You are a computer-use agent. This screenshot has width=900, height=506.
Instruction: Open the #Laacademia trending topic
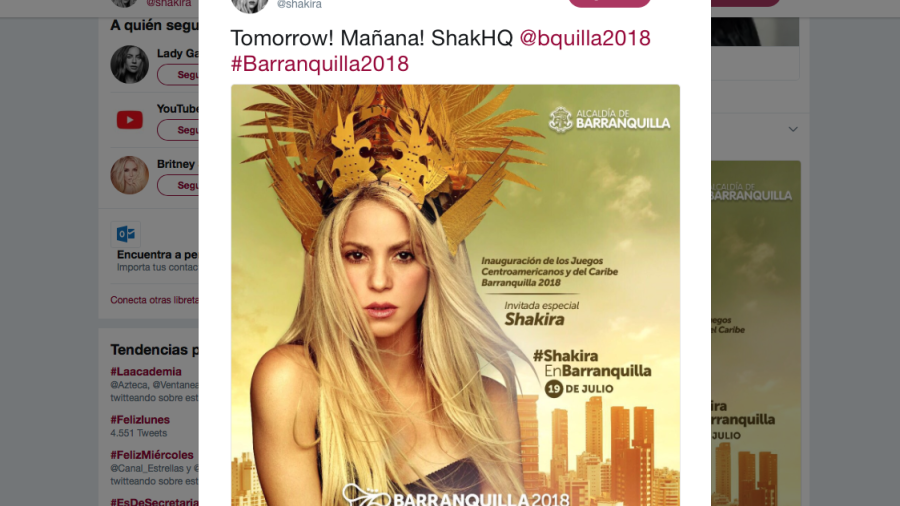[x=146, y=372]
